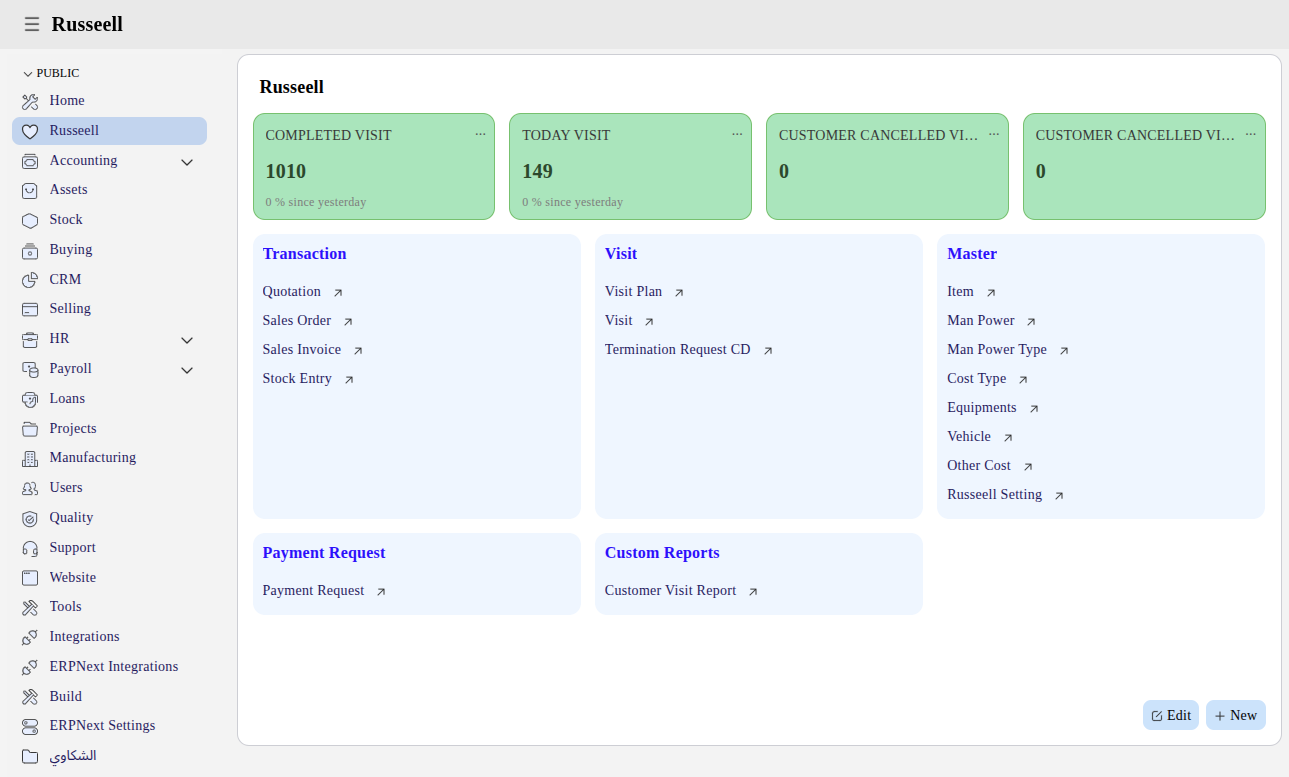Expand the Payroll submenu chevron
The image size is (1289, 777).
click(187, 370)
